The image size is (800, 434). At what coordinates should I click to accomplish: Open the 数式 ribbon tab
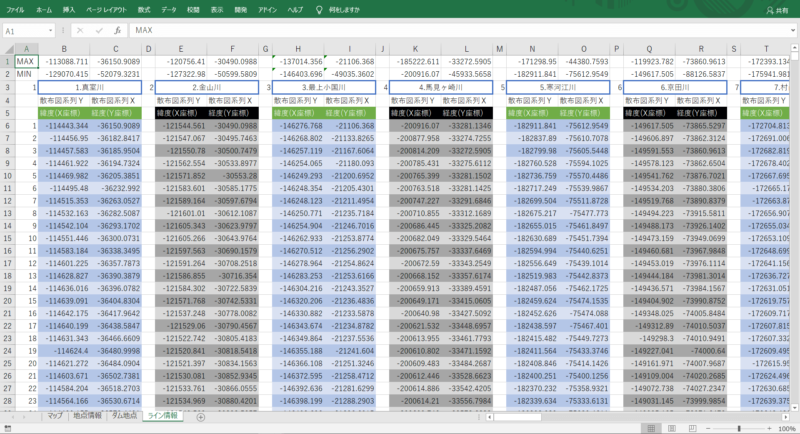tap(144, 8)
